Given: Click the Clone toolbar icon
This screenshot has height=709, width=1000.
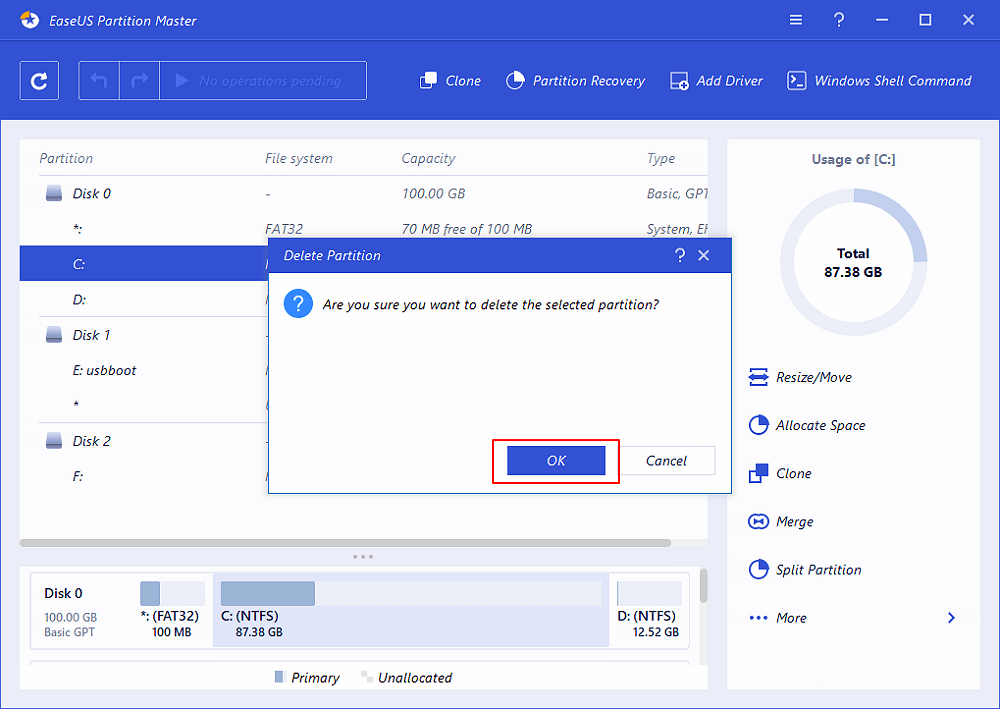Looking at the screenshot, I should [429, 81].
